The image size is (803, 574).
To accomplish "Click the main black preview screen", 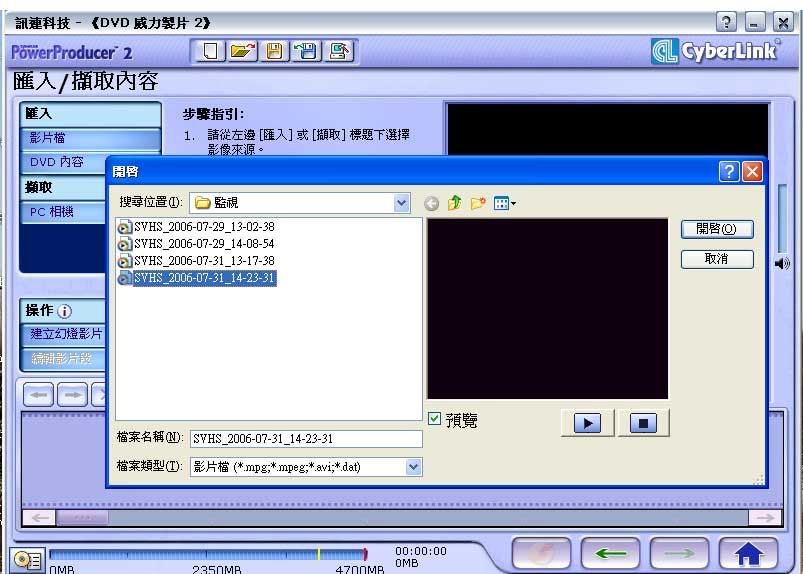I will (608, 129).
